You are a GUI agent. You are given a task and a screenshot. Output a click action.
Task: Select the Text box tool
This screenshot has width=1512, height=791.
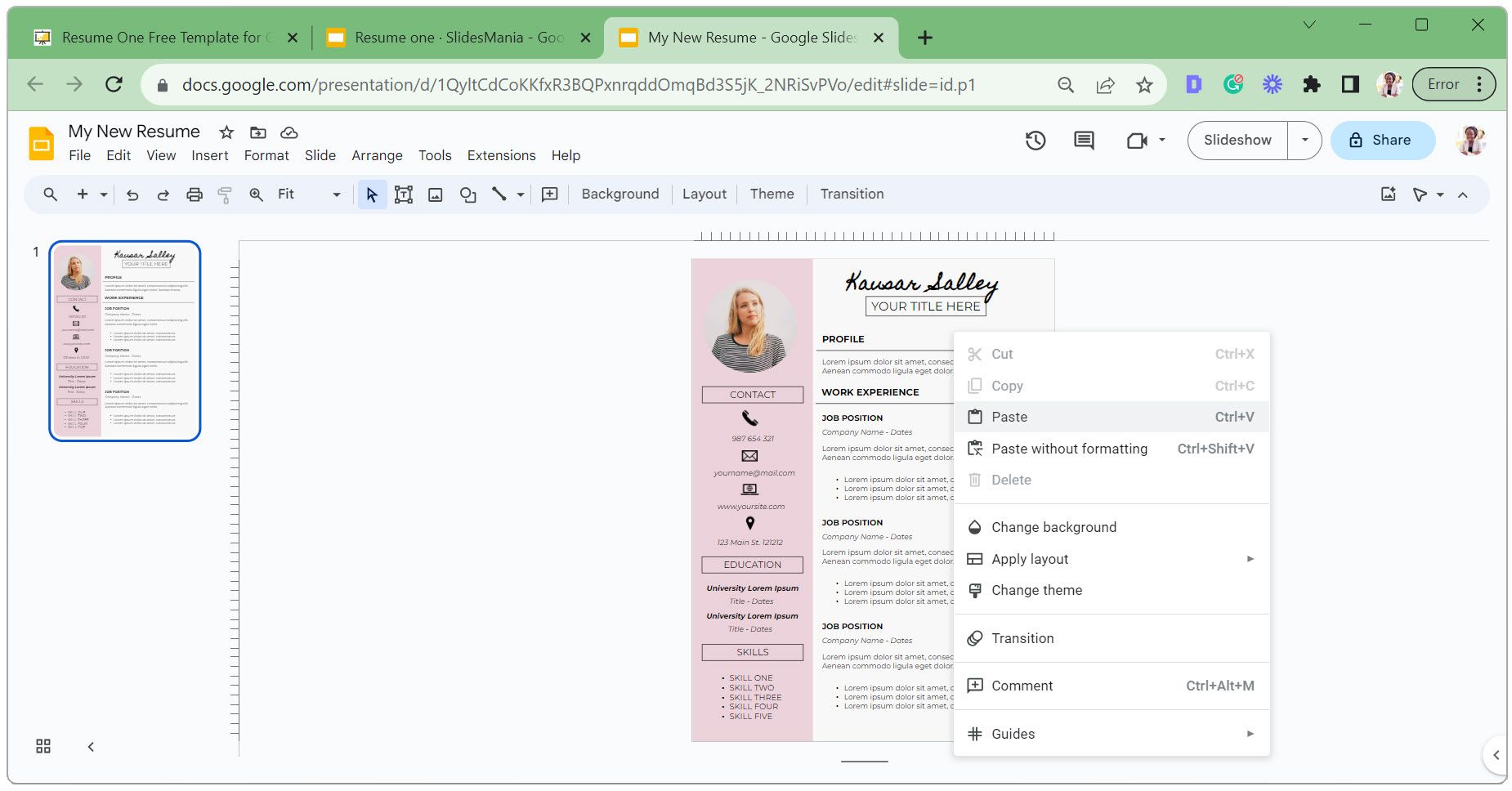pyautogui.click(x=403, y=194)
